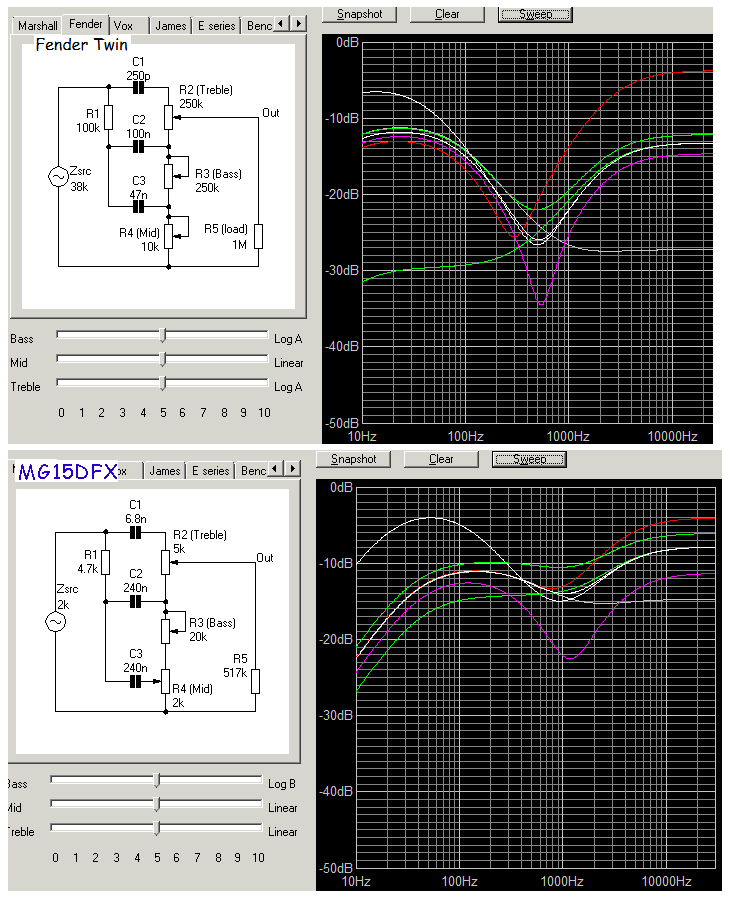Screen dimensions: 734x898
Task: Open E series tab in Fender Twin window
Action: (216, 26)
